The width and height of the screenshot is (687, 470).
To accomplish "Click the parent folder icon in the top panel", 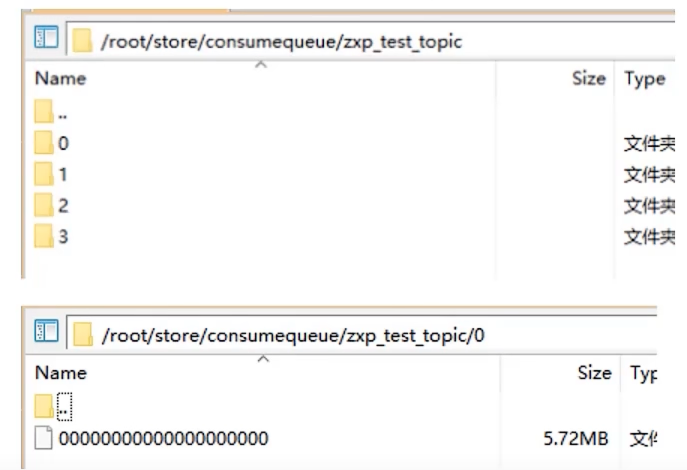I will pos(44,111).
